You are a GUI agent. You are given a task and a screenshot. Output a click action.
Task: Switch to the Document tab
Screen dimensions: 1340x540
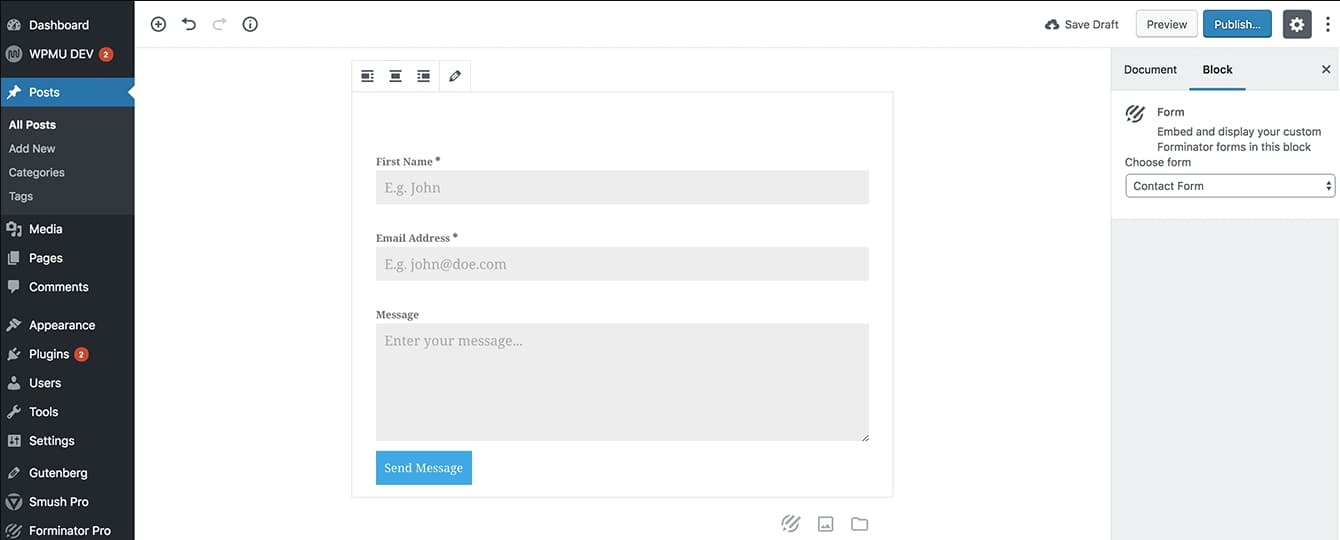coord(1150,70)
